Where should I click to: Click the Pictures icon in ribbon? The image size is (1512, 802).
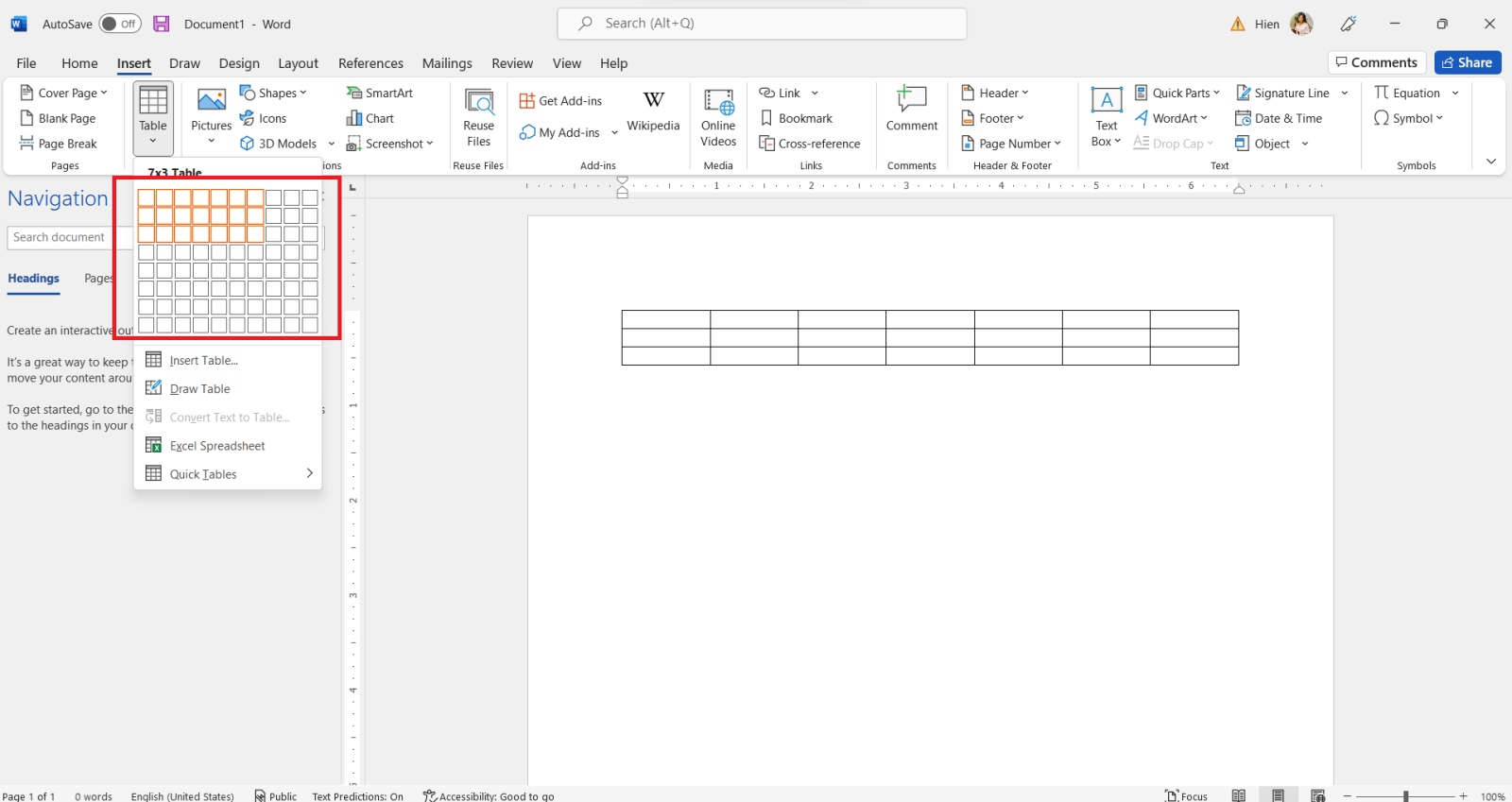coord(211,102)
